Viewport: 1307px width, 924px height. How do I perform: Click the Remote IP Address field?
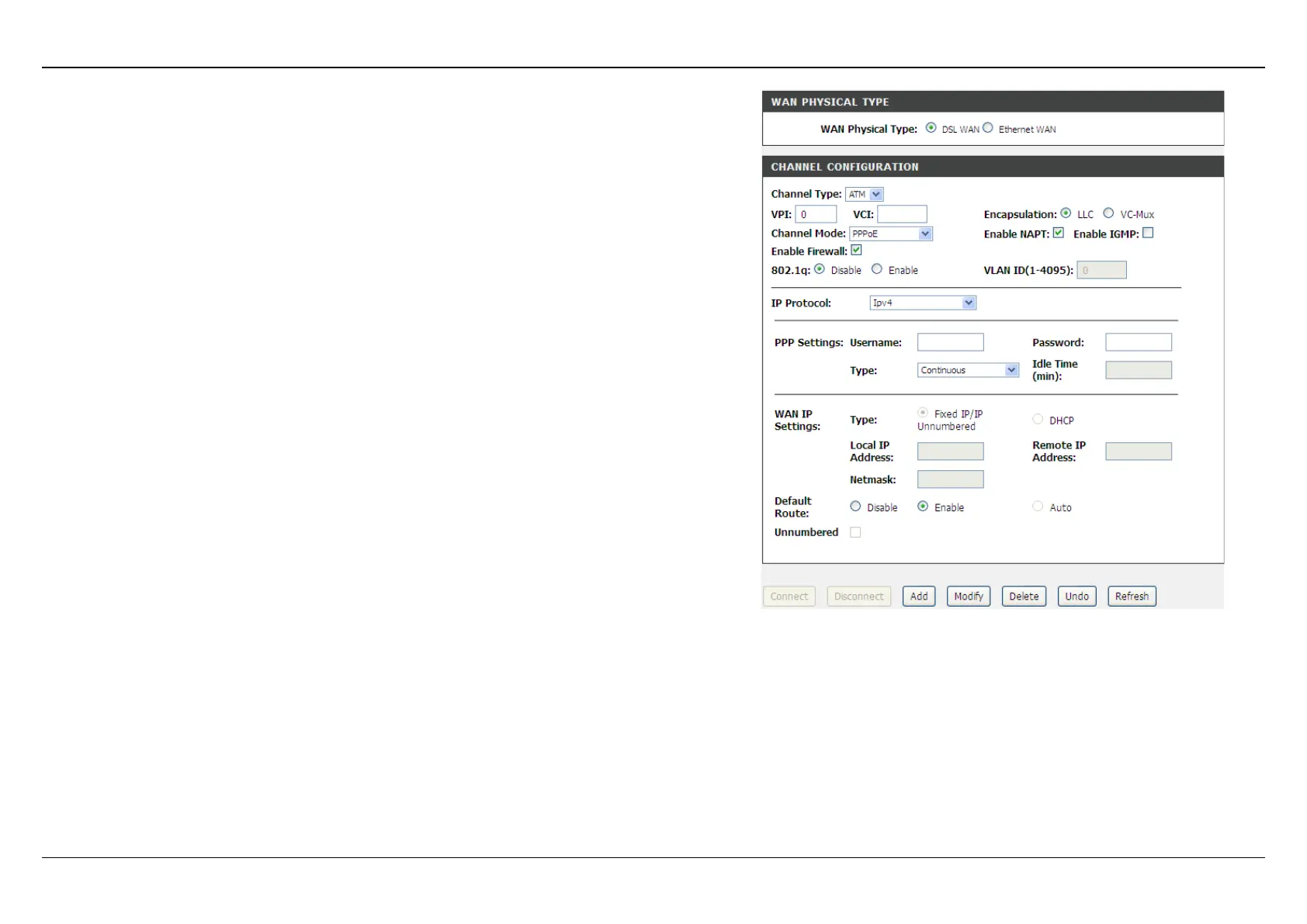1139,452
